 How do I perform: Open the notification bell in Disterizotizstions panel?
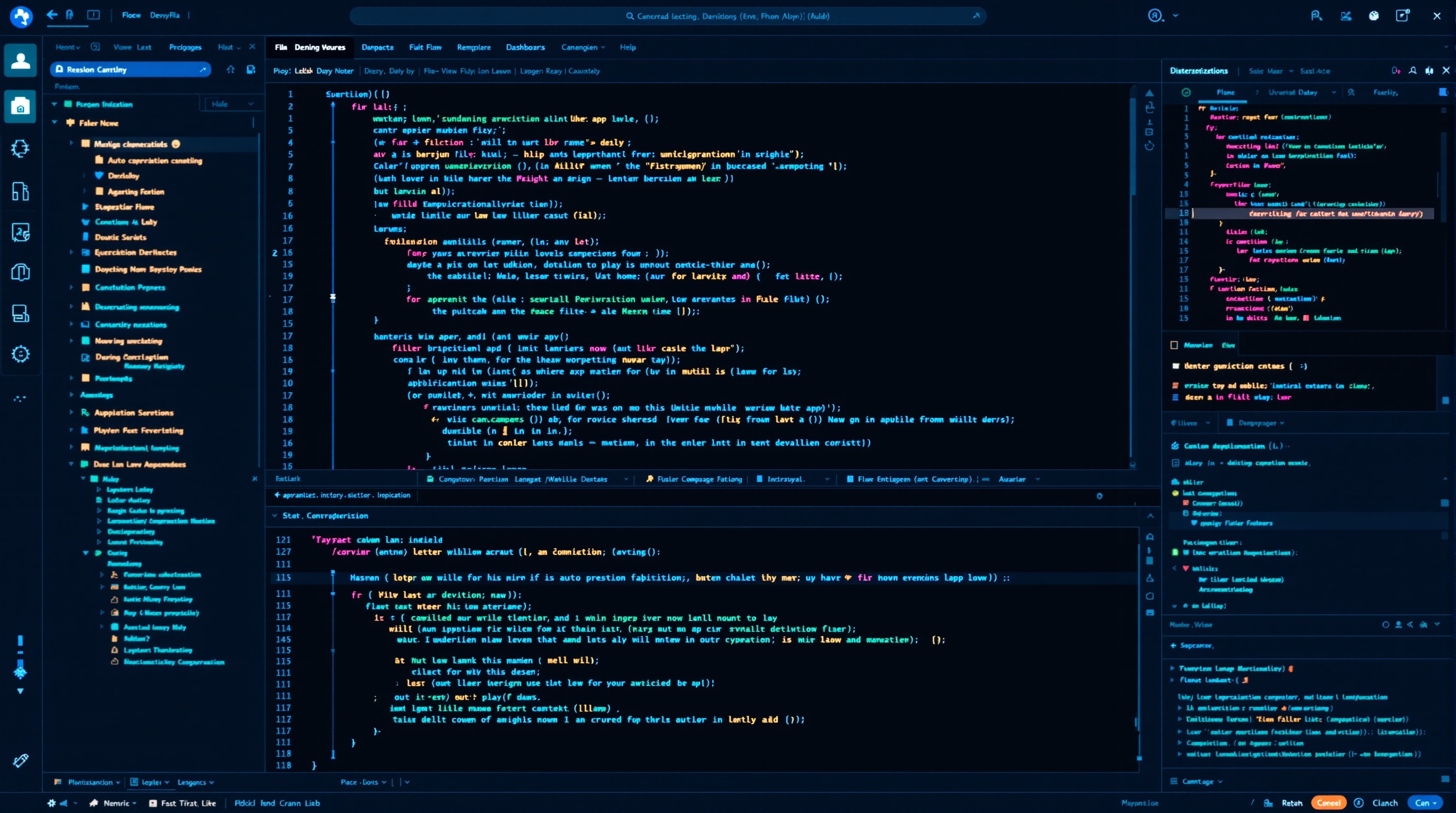pyautogui.click(x=1413, y=71)
